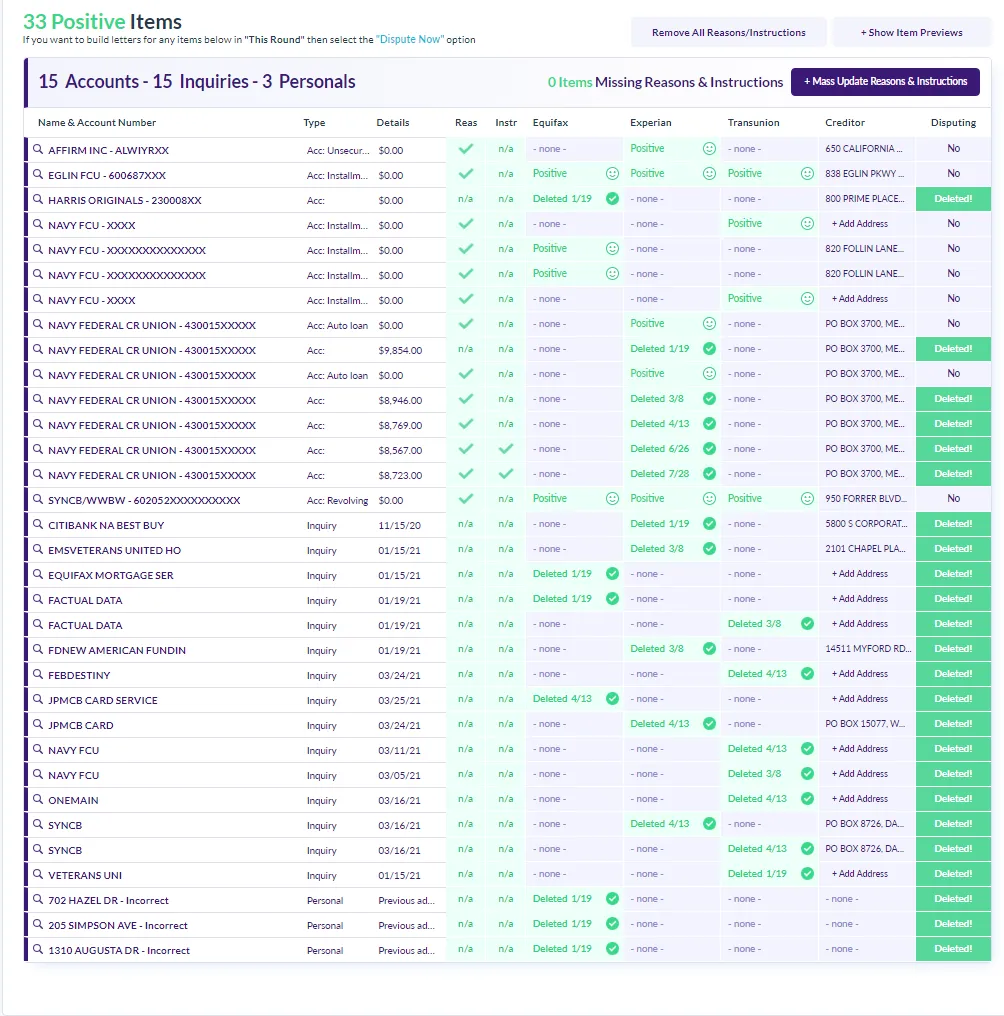
Task: Open magnifier for EQUIFAX MORTGAGE SER inquiry
Action: click(38, 575)
